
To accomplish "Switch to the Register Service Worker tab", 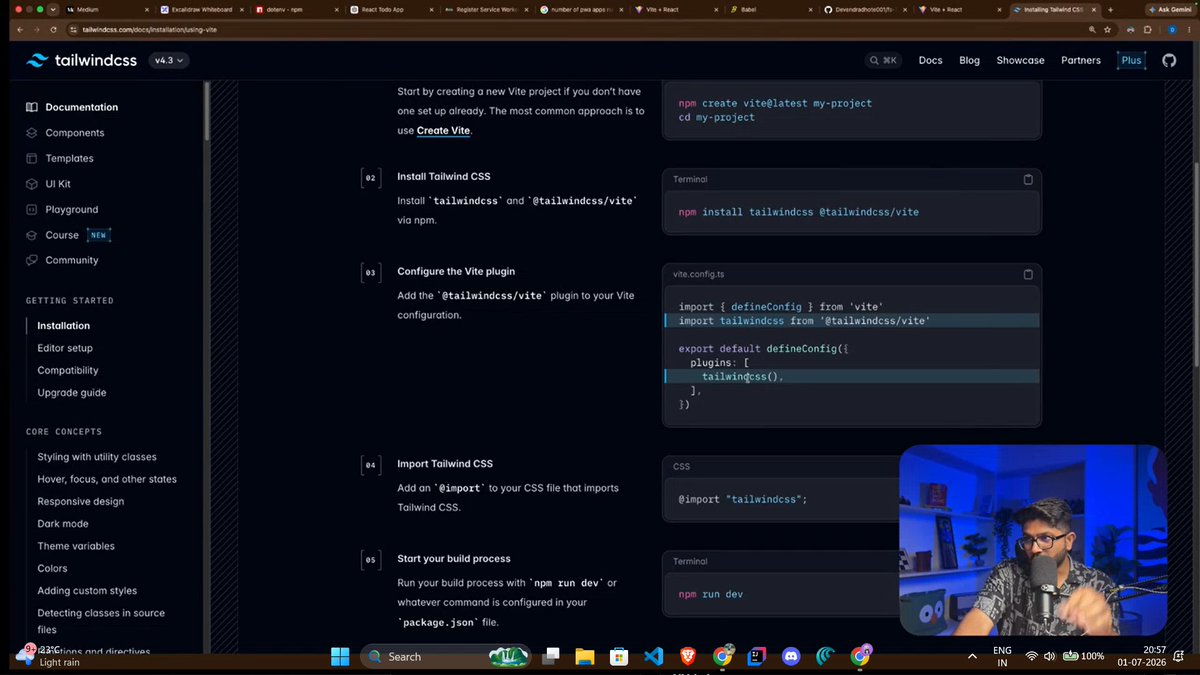I will (x=485, y=9).
